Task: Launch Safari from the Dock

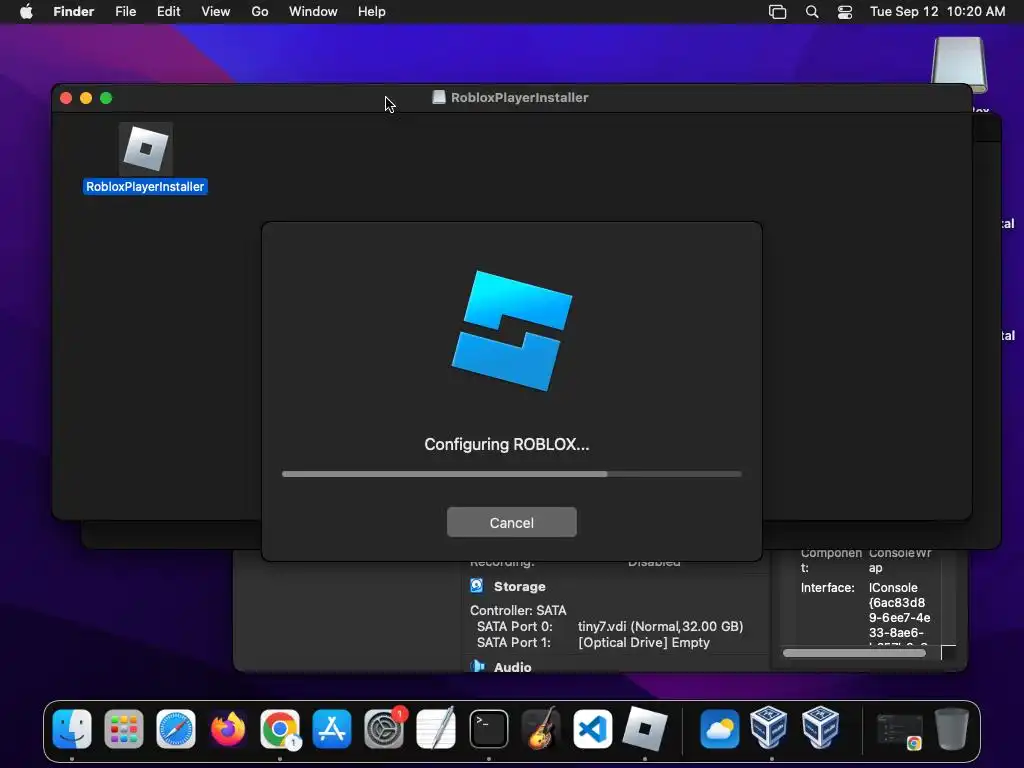Action: [176, 728]
